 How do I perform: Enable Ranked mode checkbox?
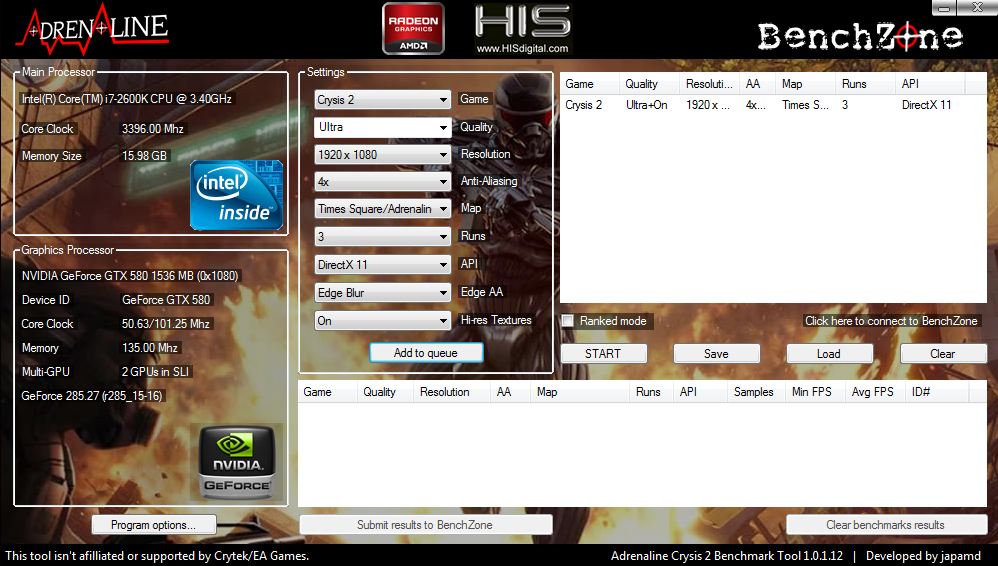(x=568, y=321)
